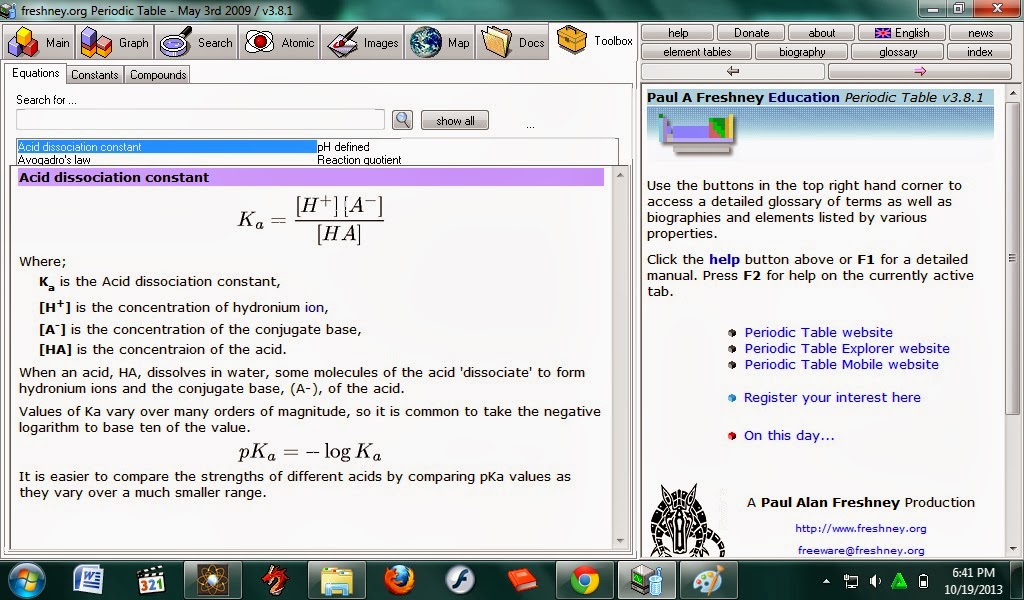Click the show all button
The image size is (1024, 600).
pos(455,121)
